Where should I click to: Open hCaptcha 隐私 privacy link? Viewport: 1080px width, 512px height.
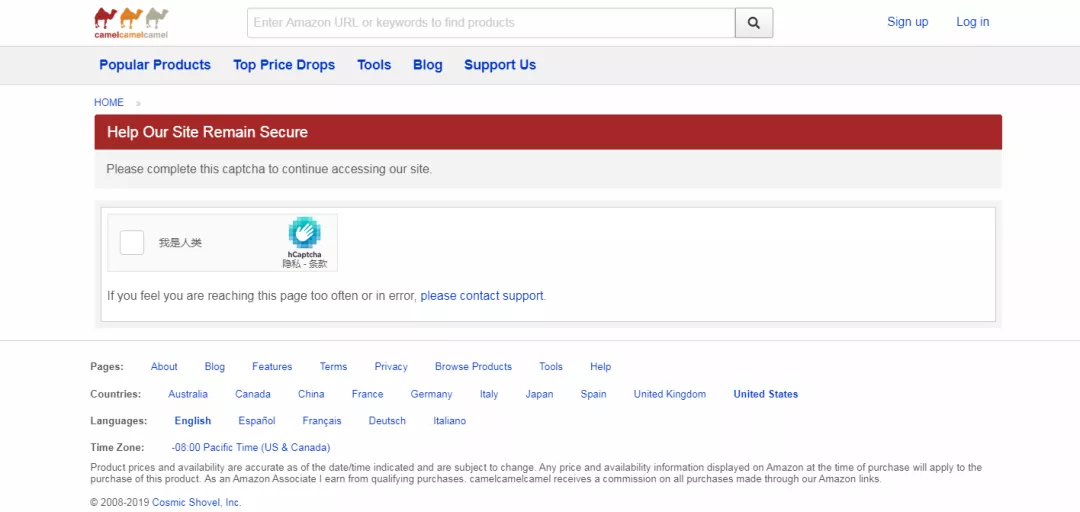click(290, 264)
